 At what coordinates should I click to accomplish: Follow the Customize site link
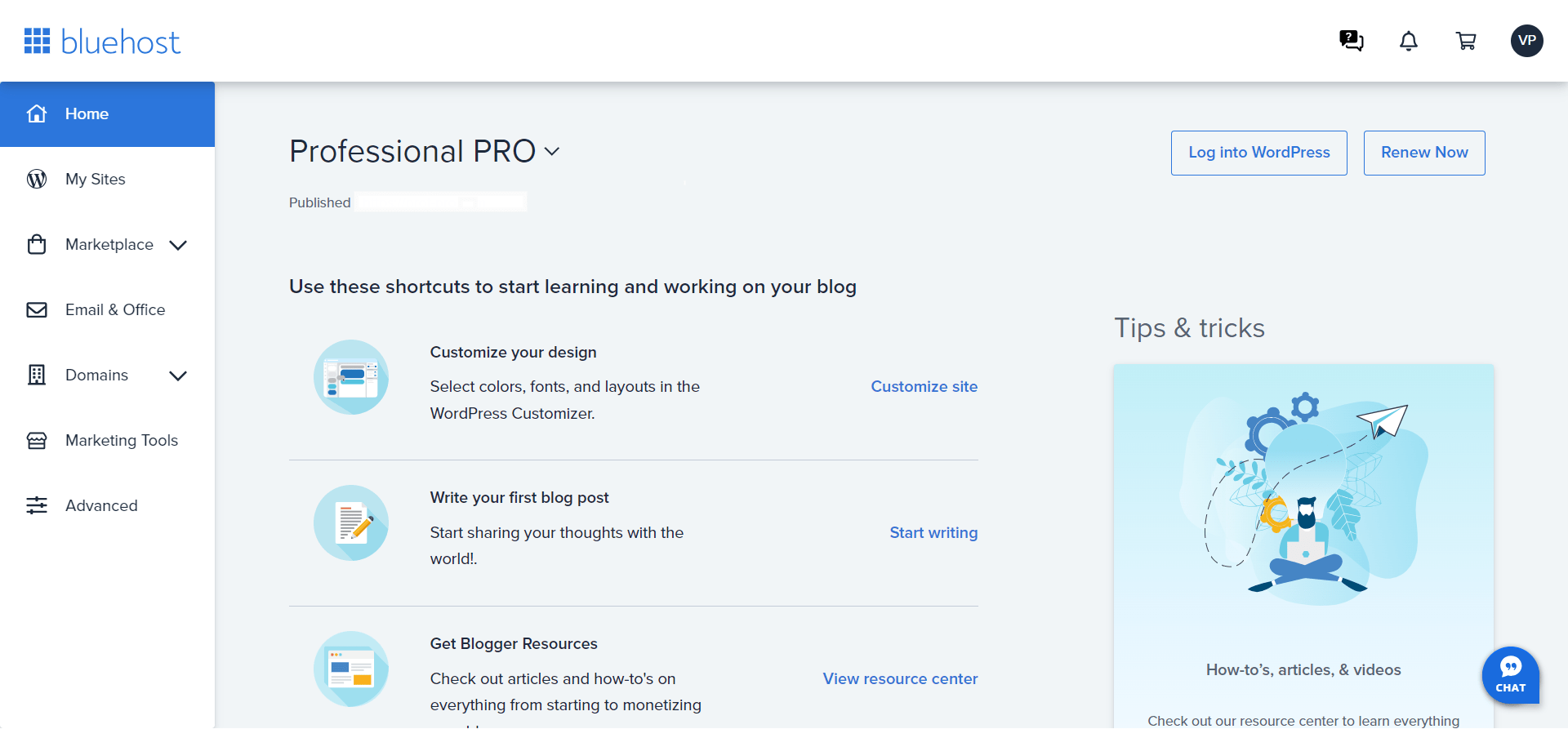(x=924, y=386)
